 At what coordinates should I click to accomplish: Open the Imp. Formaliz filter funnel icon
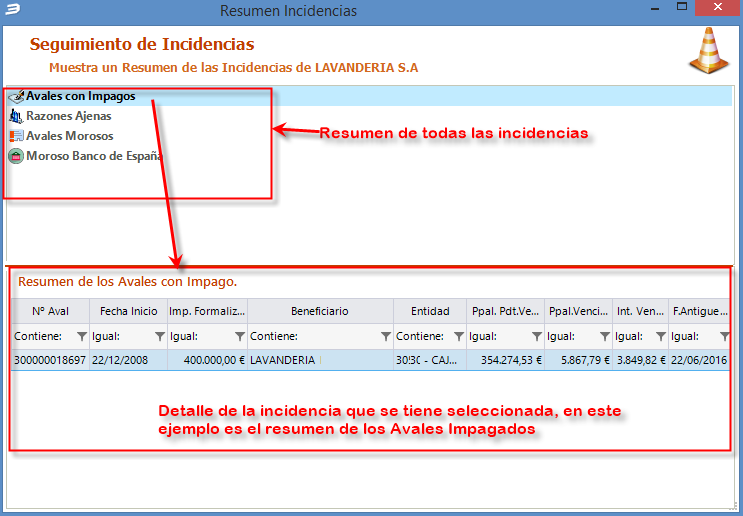[x=240, y=336]
